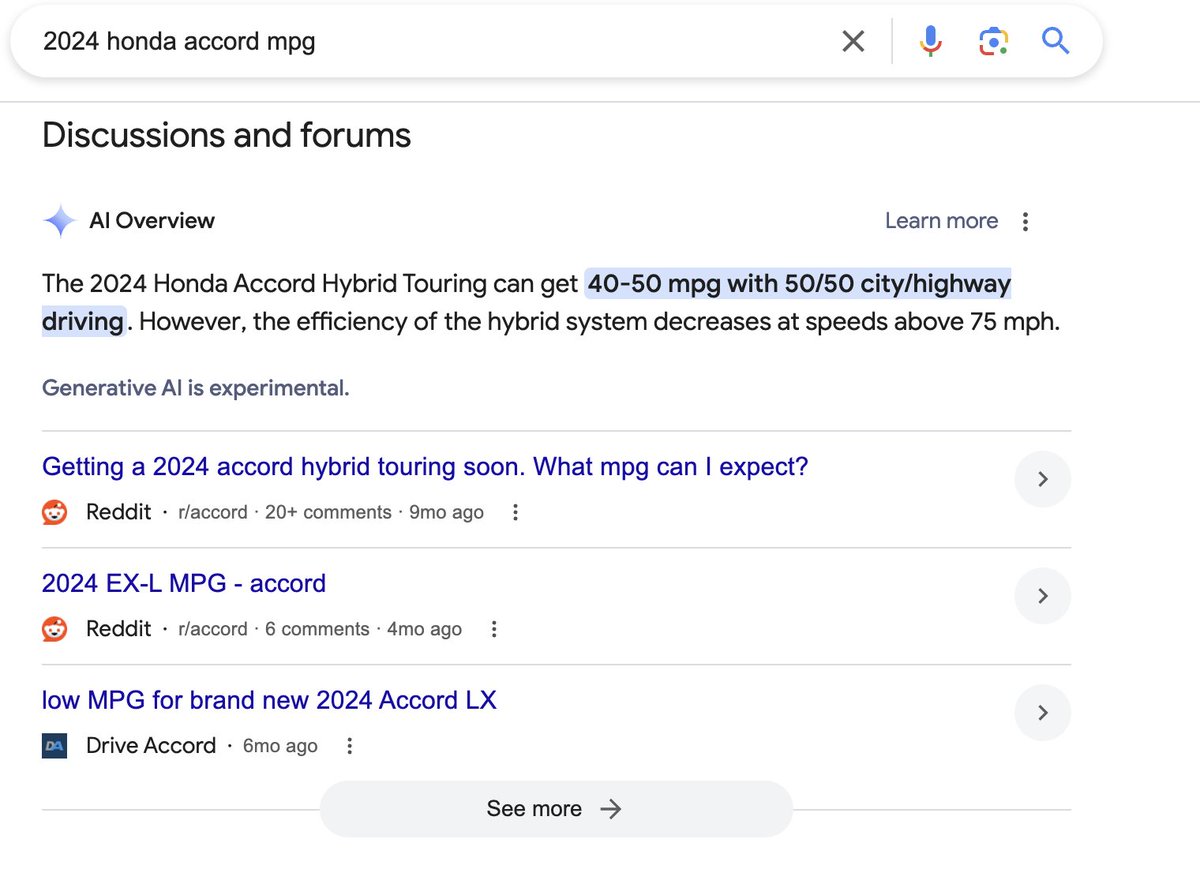
Task: Click 'Generative AI is experimental.' text
Action: click(x=196, y=388)
